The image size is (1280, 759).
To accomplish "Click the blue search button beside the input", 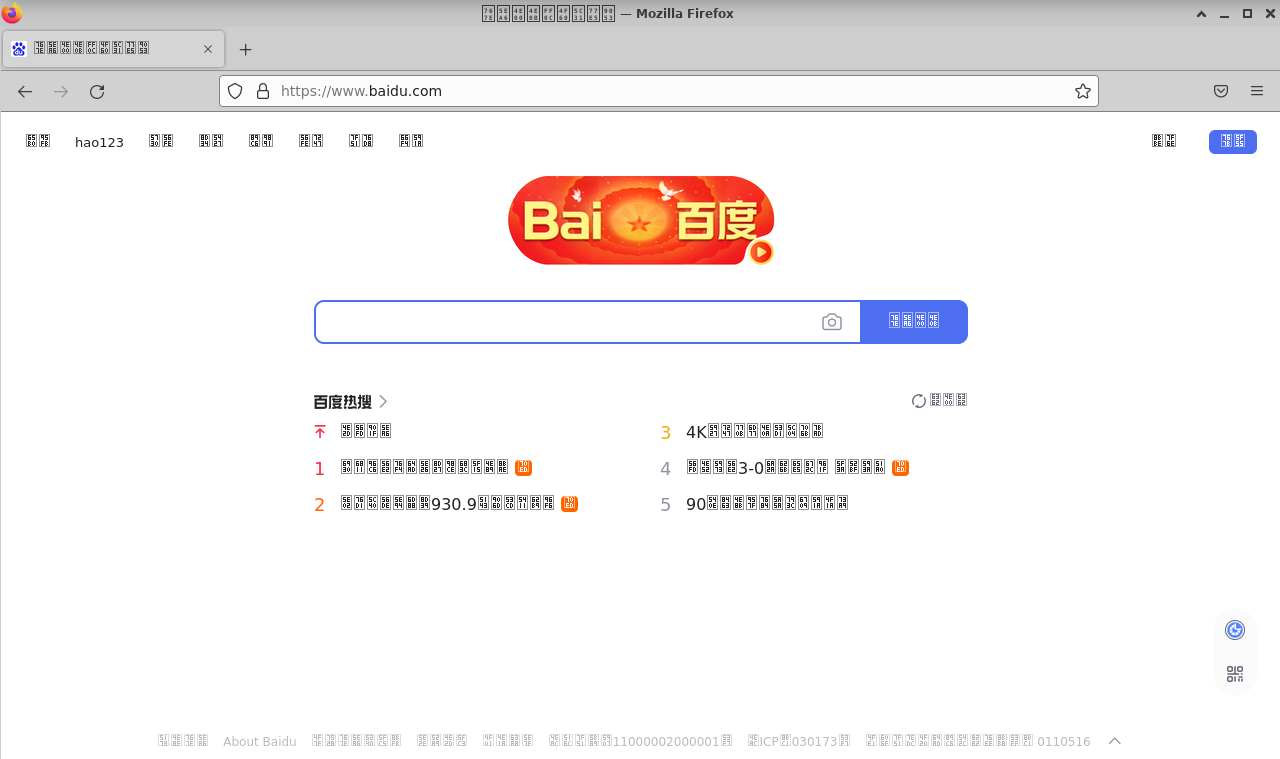I will pyautogui.click(x=913, y=321).
